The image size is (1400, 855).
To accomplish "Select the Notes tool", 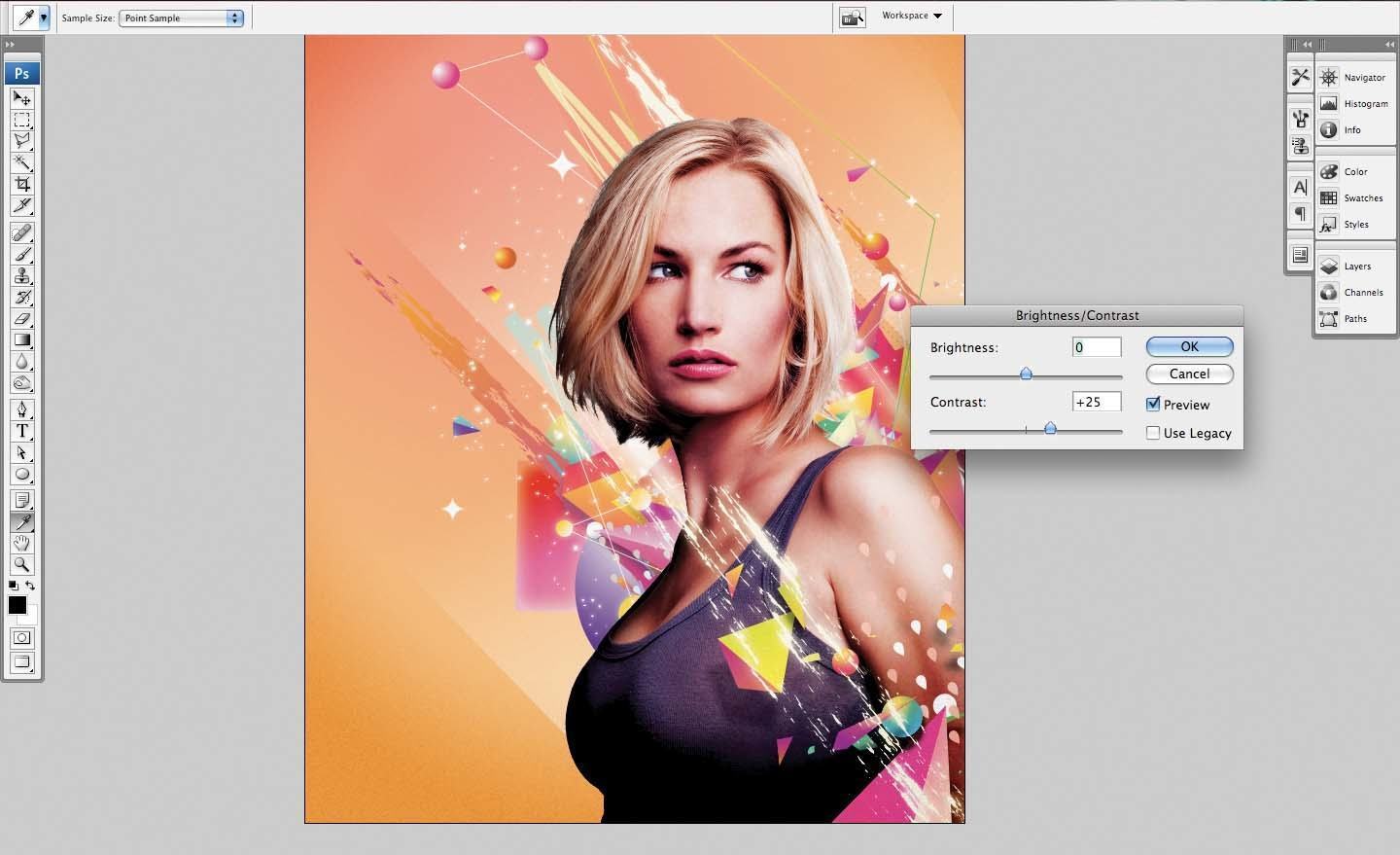I will [x=21, y=500].
